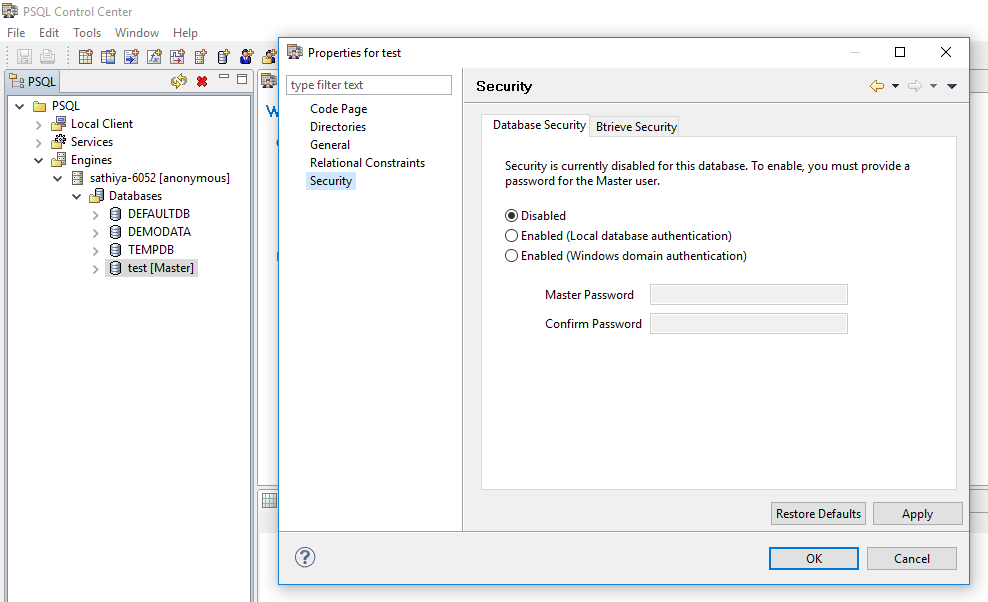This screenshot has height=602, width=988.
Task: Open the Tools menu
Action: (x=87, y=33)
